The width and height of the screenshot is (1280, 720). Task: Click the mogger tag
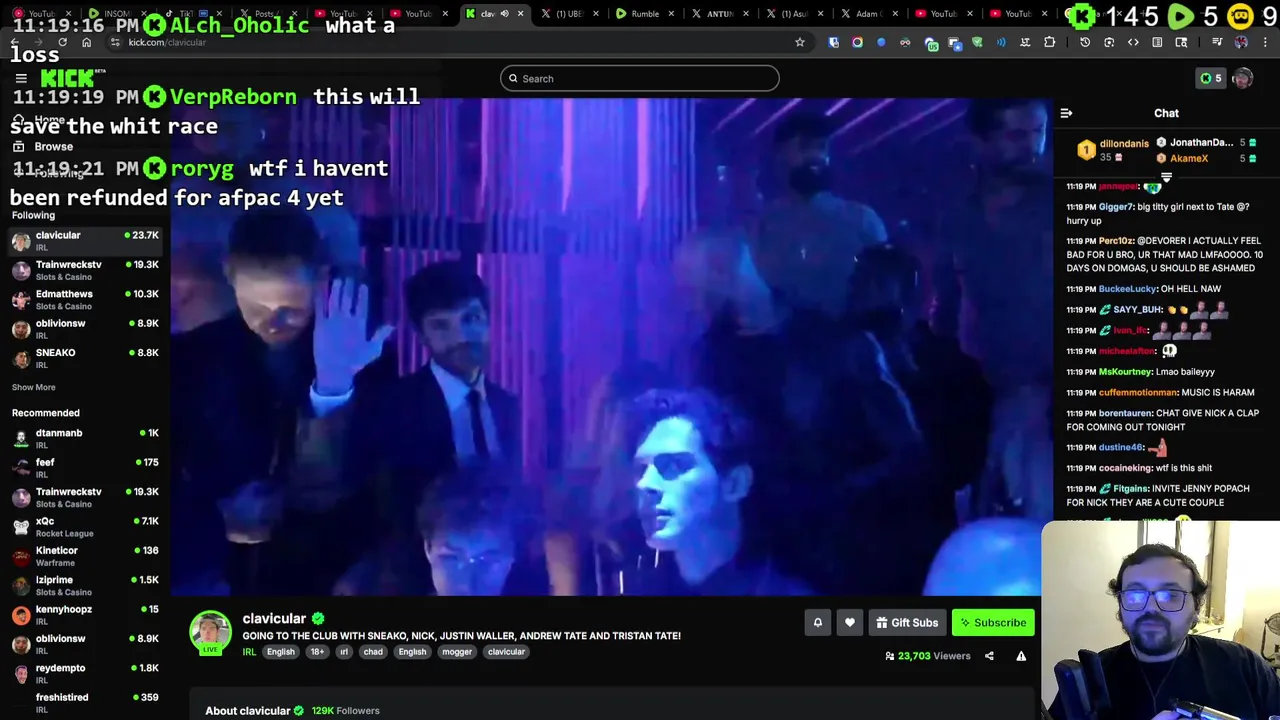(x=457, y=652)
